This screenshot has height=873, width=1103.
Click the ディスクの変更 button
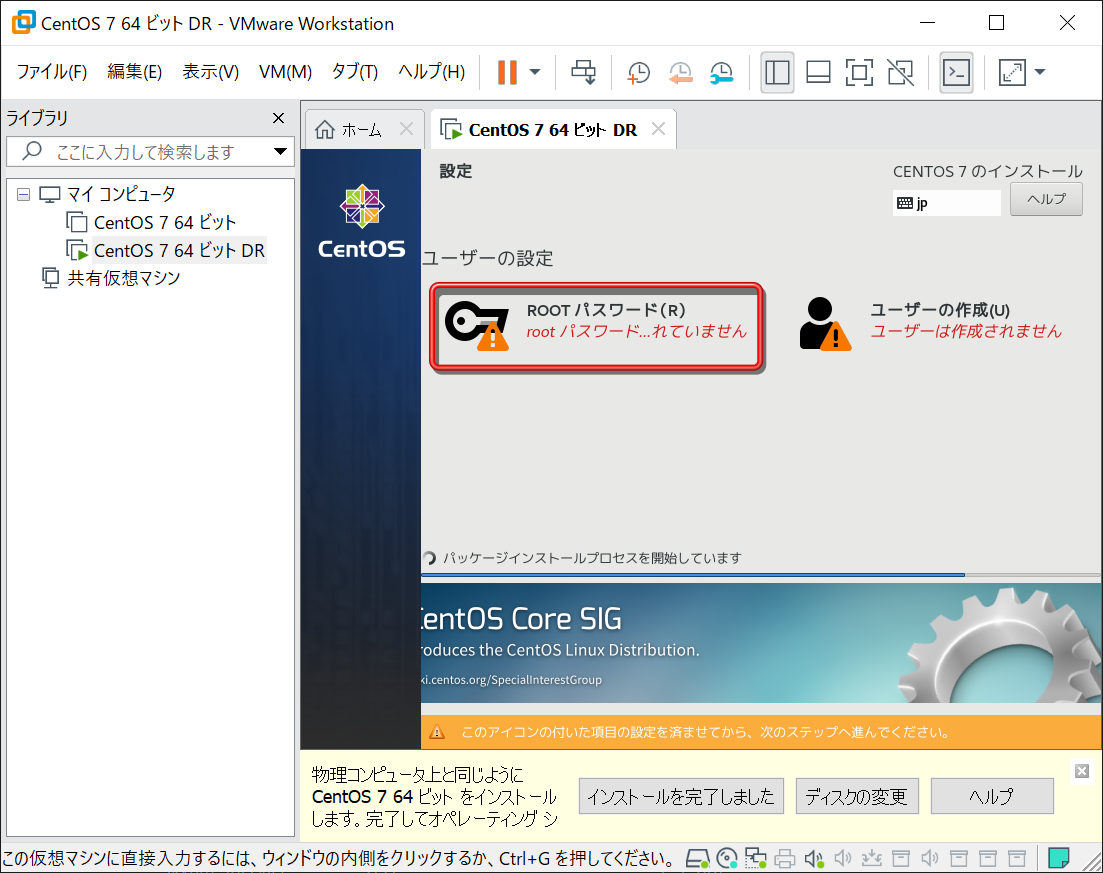(857, 796)
